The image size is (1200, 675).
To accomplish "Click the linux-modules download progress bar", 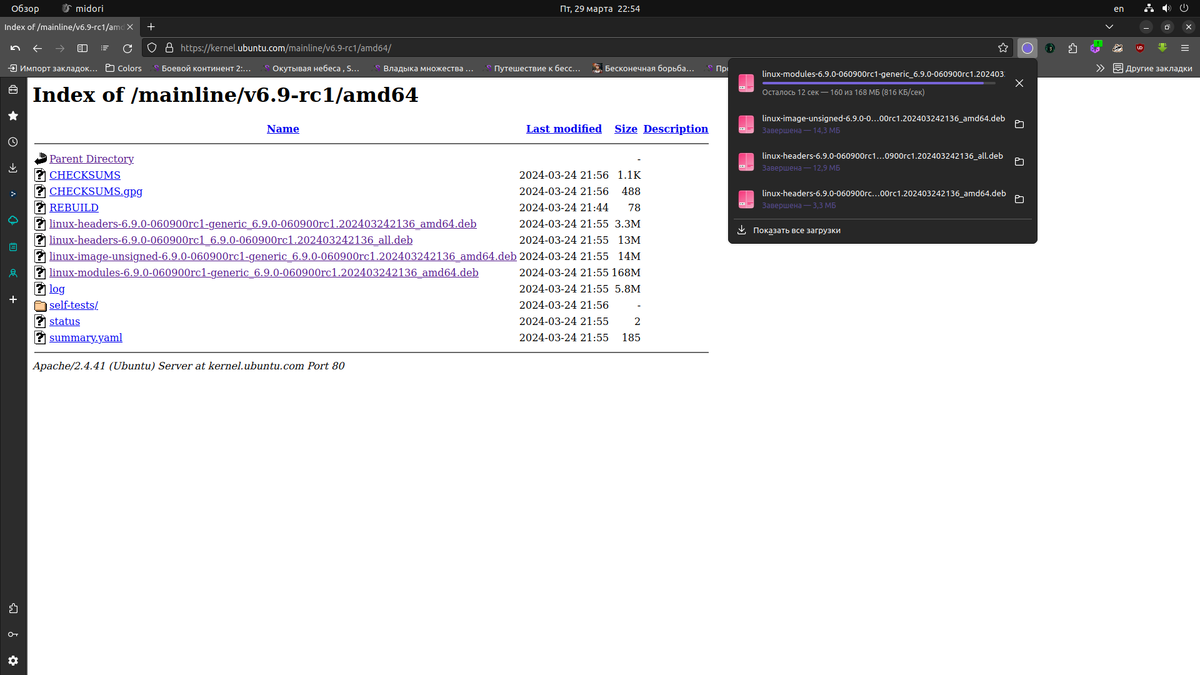I will 879,84.
